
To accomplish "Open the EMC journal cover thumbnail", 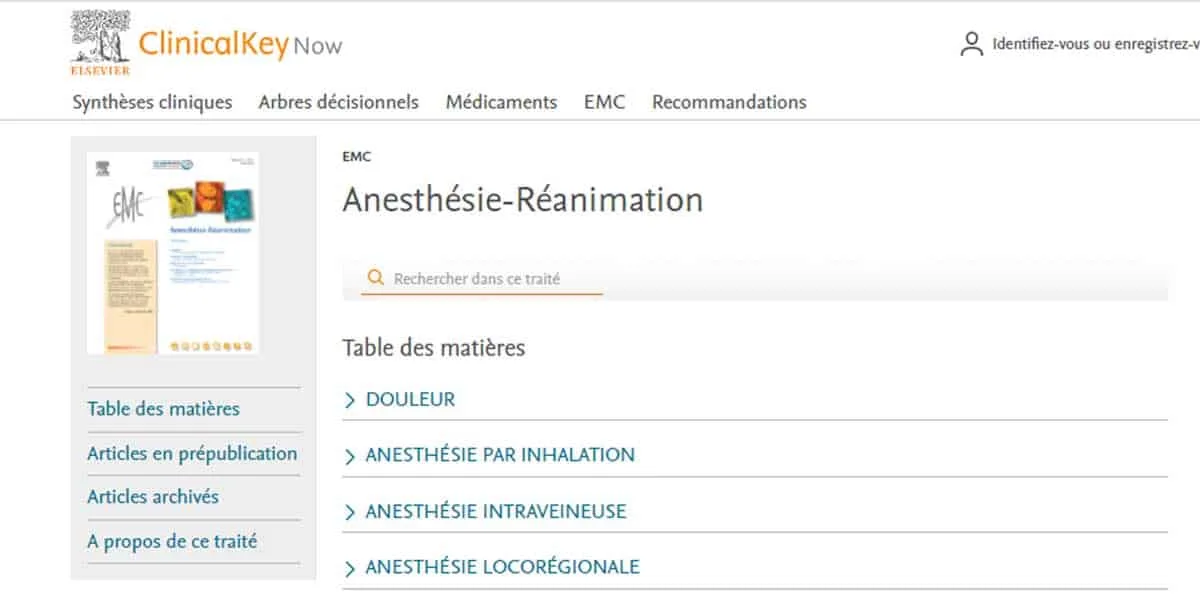I will (x=172, y=252).
